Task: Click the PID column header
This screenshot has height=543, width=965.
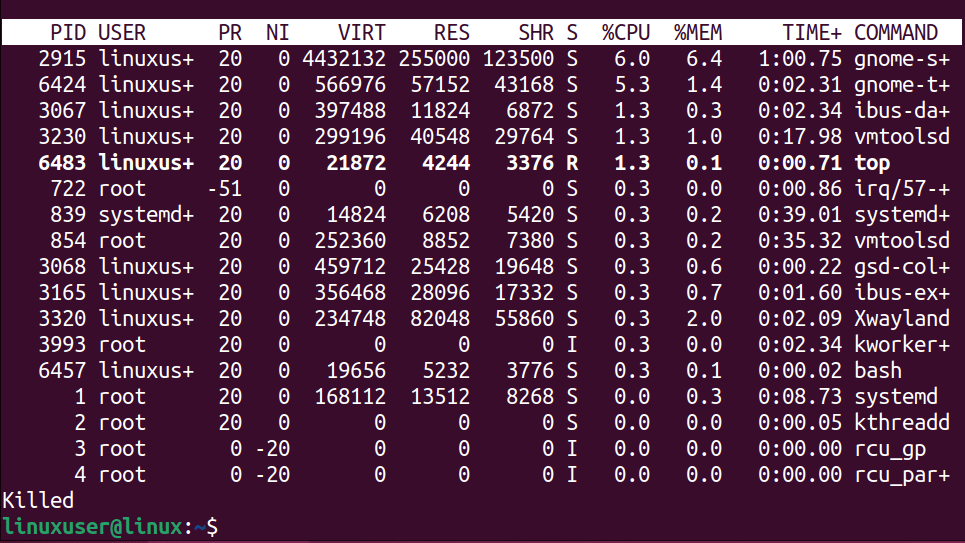Action: coord(68,33)
